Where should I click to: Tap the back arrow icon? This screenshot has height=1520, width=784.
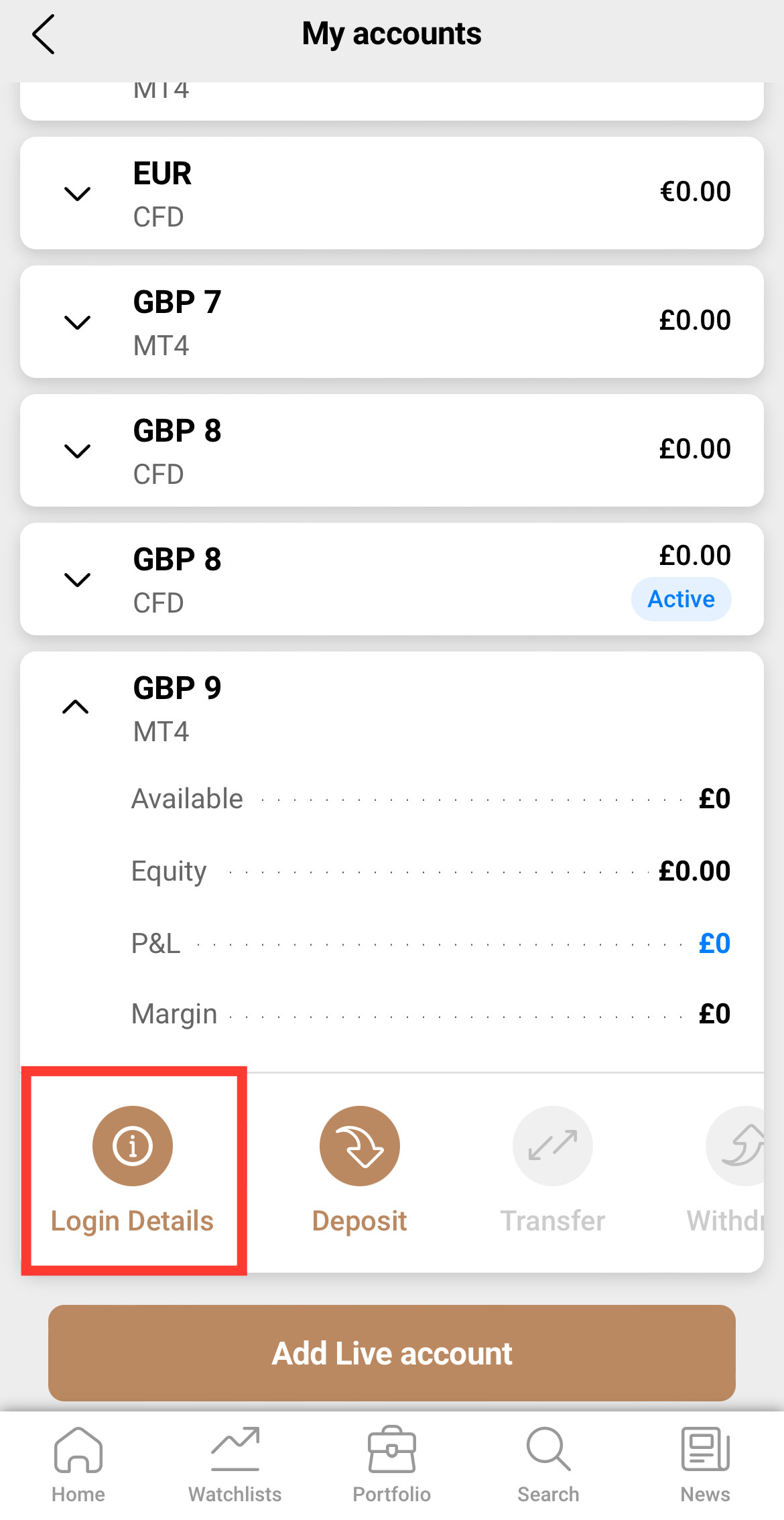point(44,34)
